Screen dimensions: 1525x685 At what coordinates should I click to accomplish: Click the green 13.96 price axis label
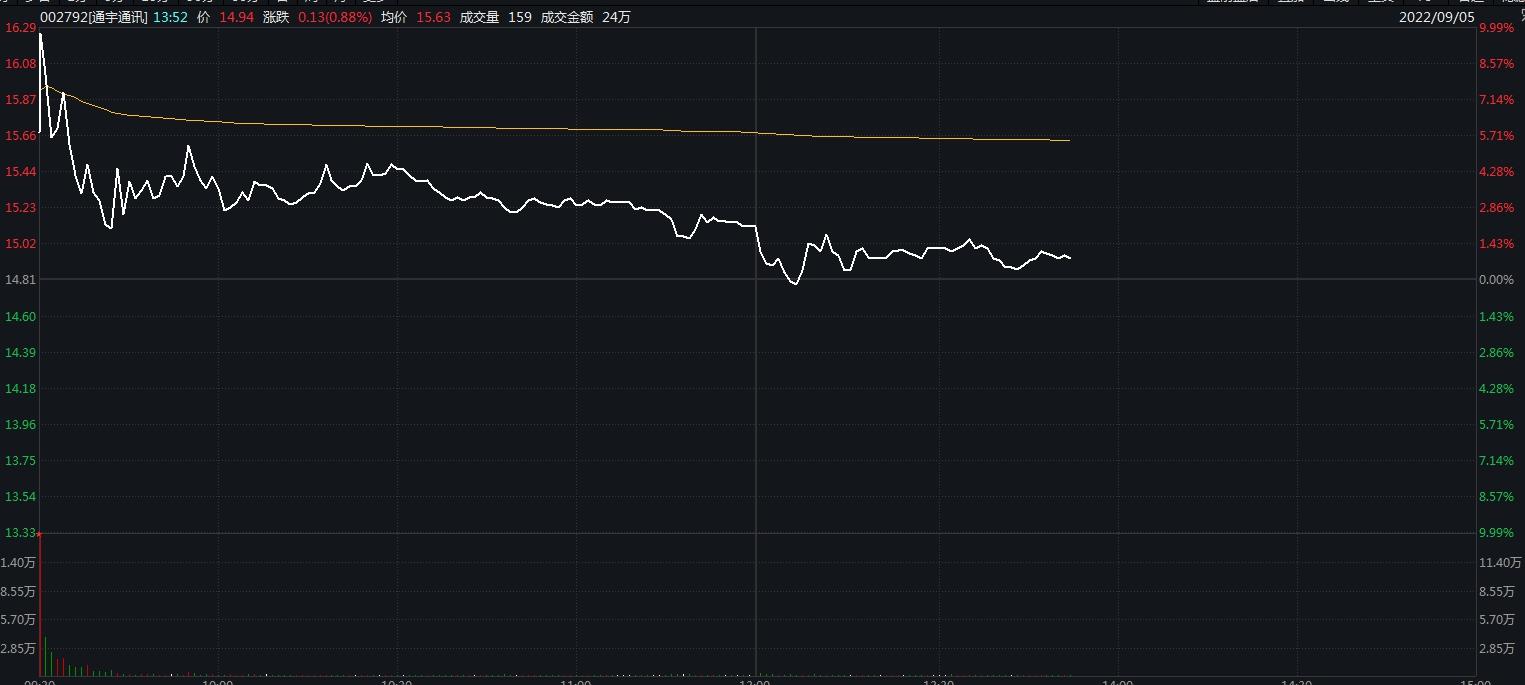[x=20, y=424]
